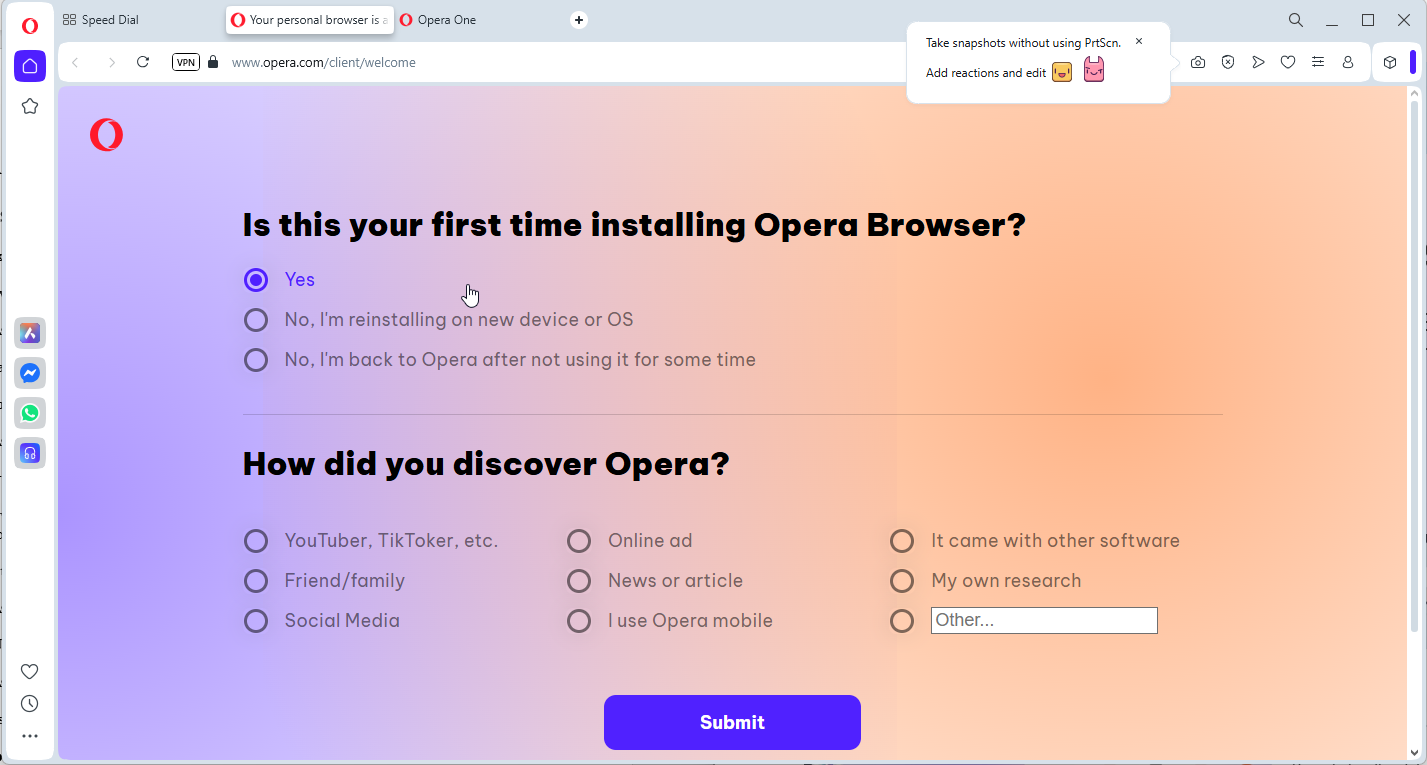The image size is (1427, 765).
Task: Open the Aria AI sidebar icon
Action: (x=30, y=333)
